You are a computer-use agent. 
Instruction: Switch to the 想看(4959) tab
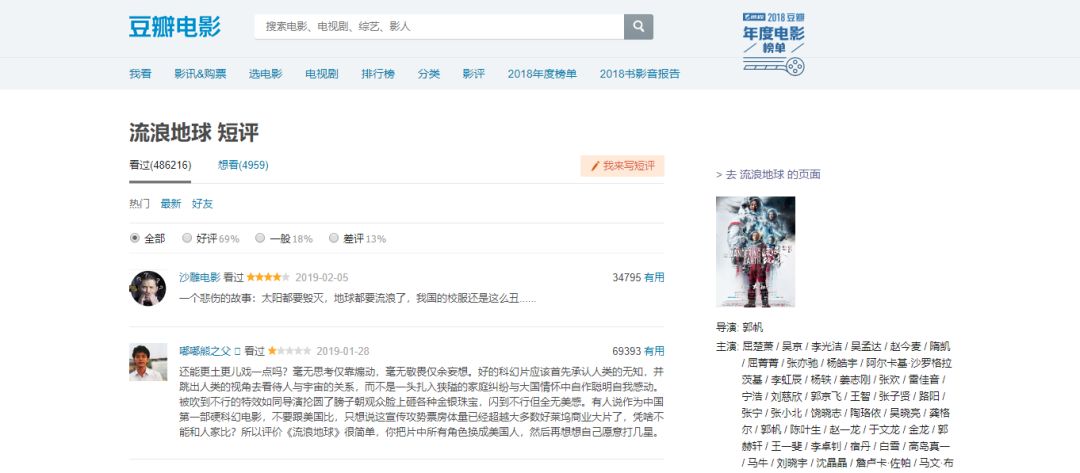243,165
